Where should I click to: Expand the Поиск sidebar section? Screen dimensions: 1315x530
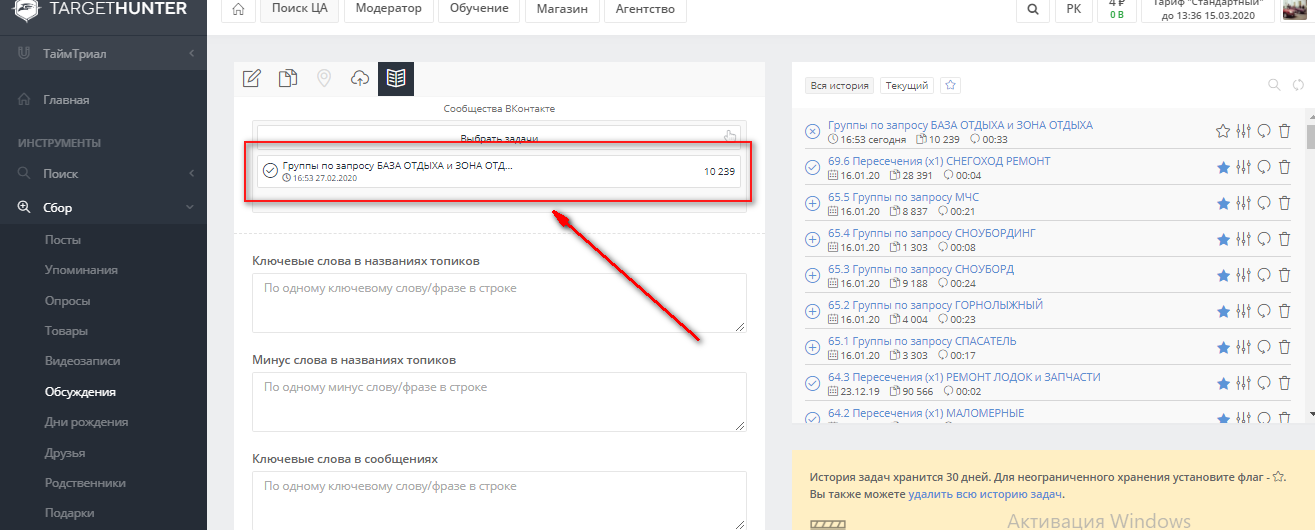190,174
